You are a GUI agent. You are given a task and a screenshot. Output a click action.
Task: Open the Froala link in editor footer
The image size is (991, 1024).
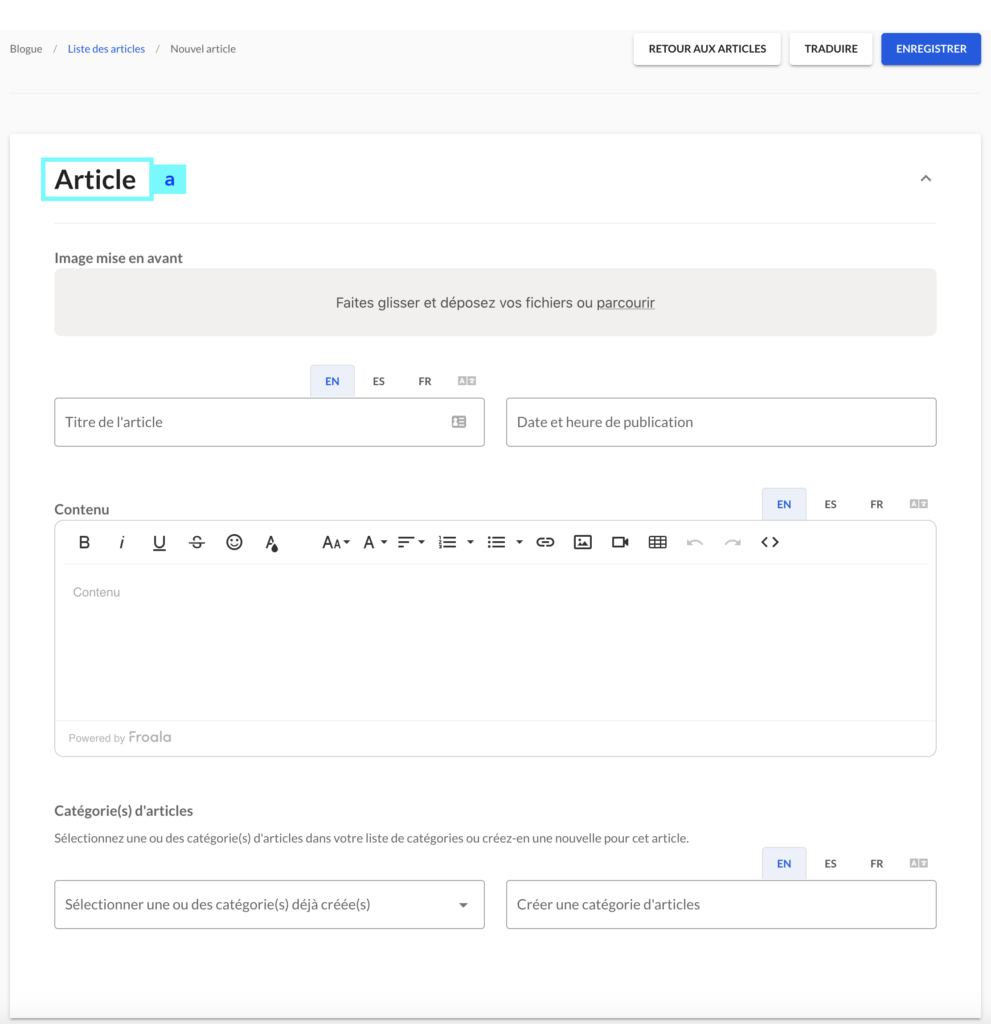(150, 737)
